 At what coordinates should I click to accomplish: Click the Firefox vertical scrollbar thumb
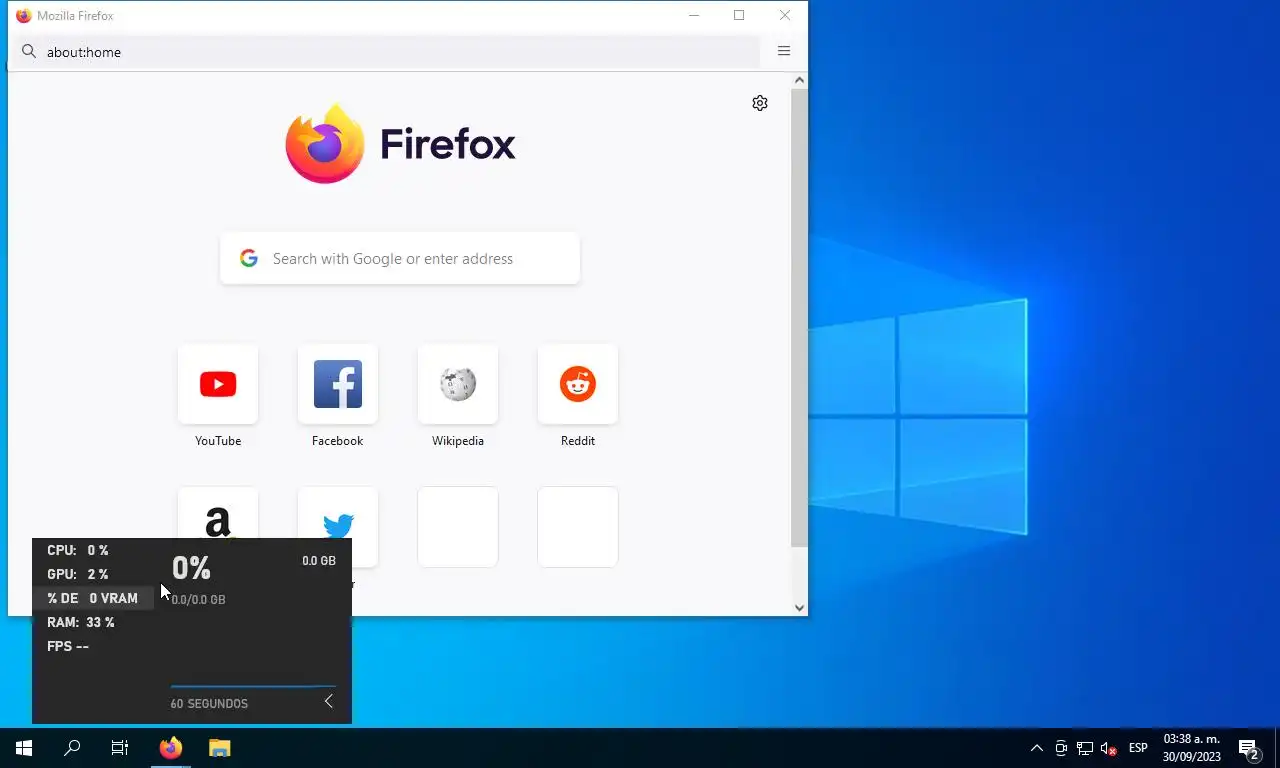coord(799,318)
